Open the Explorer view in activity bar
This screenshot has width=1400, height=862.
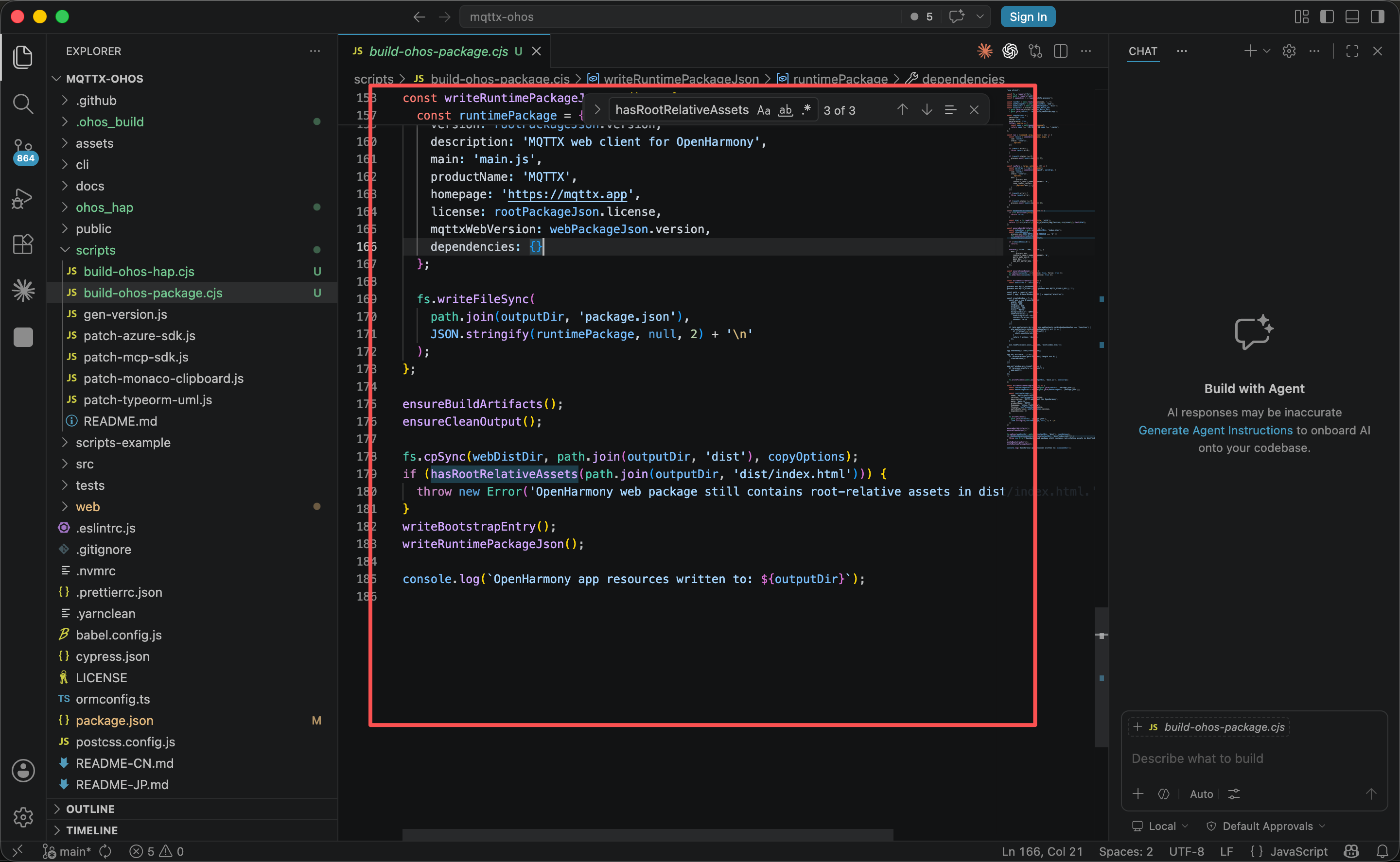tap(23, 56)
